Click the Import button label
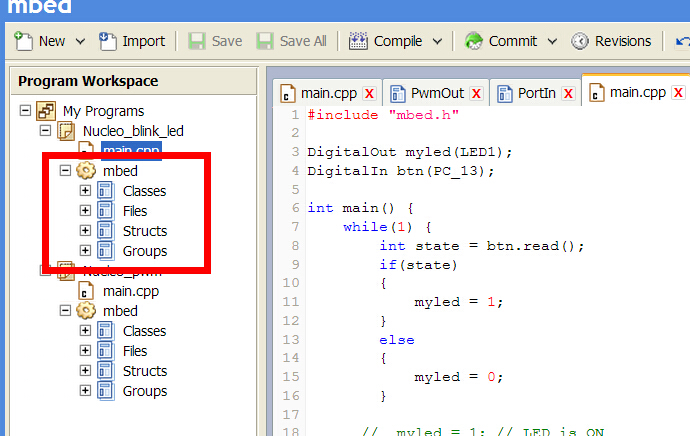 (143, 41)
